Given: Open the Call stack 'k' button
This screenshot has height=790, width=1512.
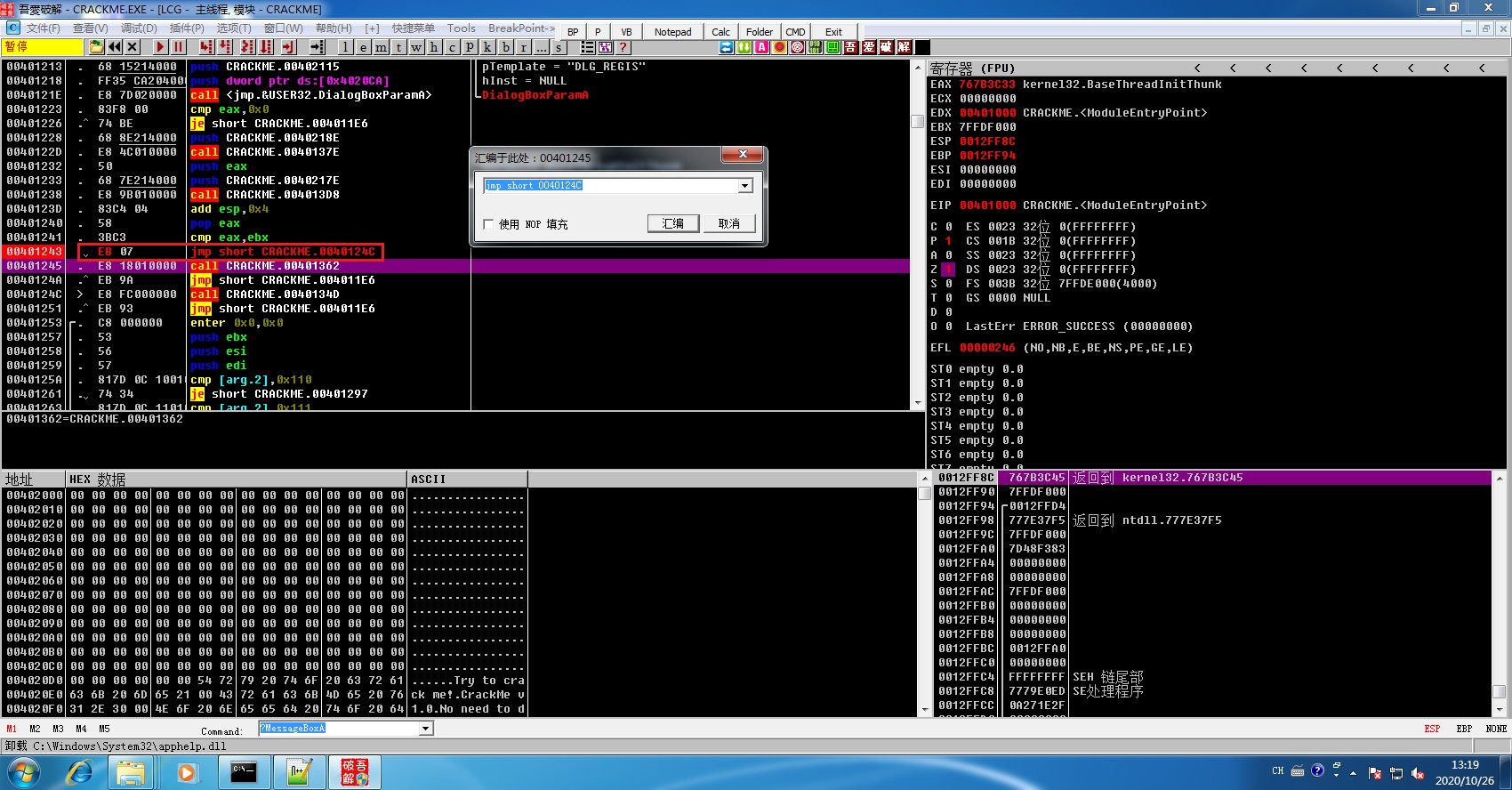Looking at the screenshot, I should point(488,47).
